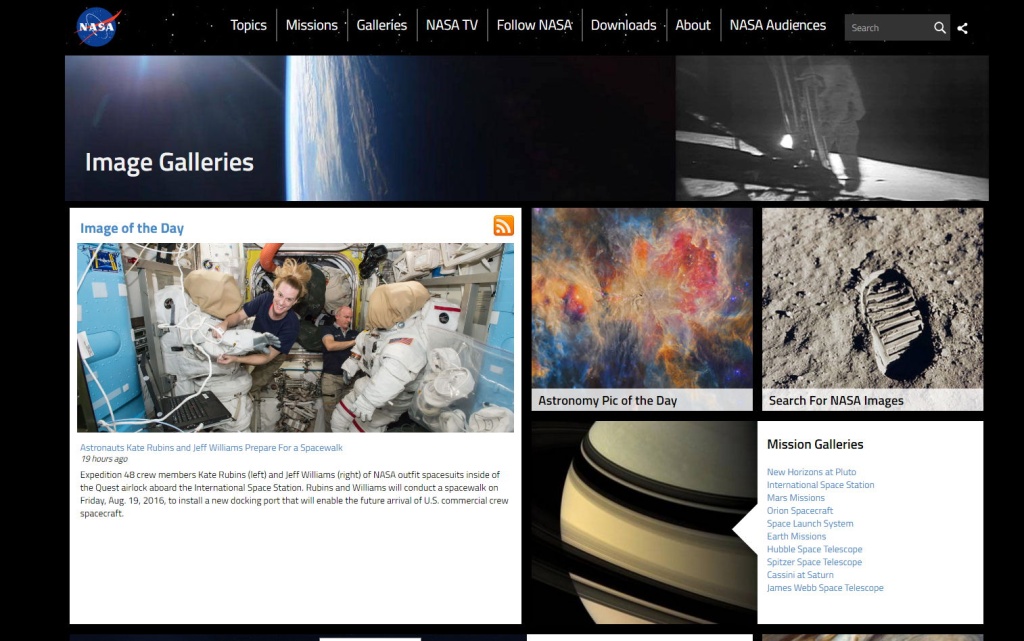Open Search For NASA Images tile
This screenshot has width=1024, height=641.
pyautogui.click(x=872, y=309)
